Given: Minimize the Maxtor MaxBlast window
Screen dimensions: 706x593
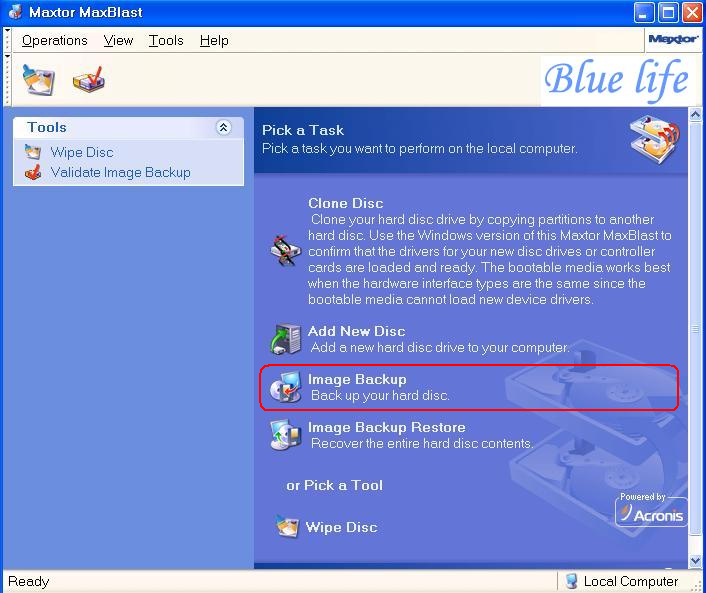Looking at the screenshot, I should click(644, 13).
